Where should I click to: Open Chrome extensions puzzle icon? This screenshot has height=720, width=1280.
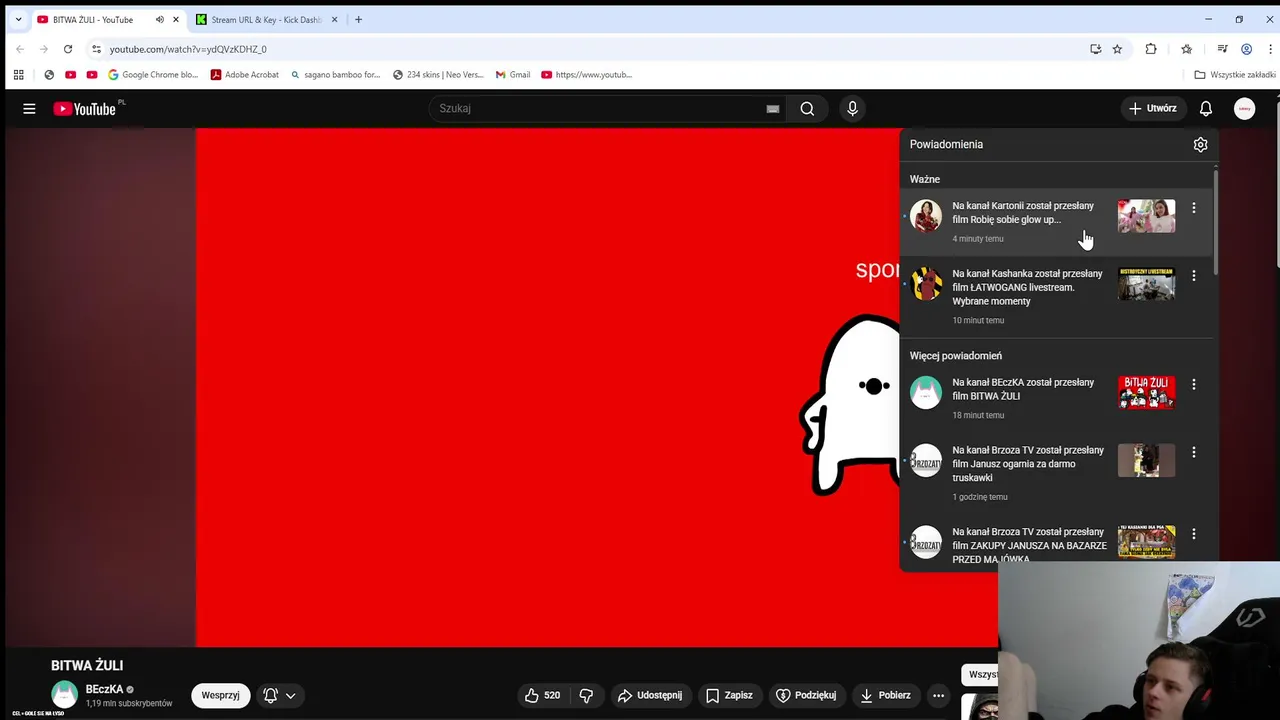[x=1151, y=49]
